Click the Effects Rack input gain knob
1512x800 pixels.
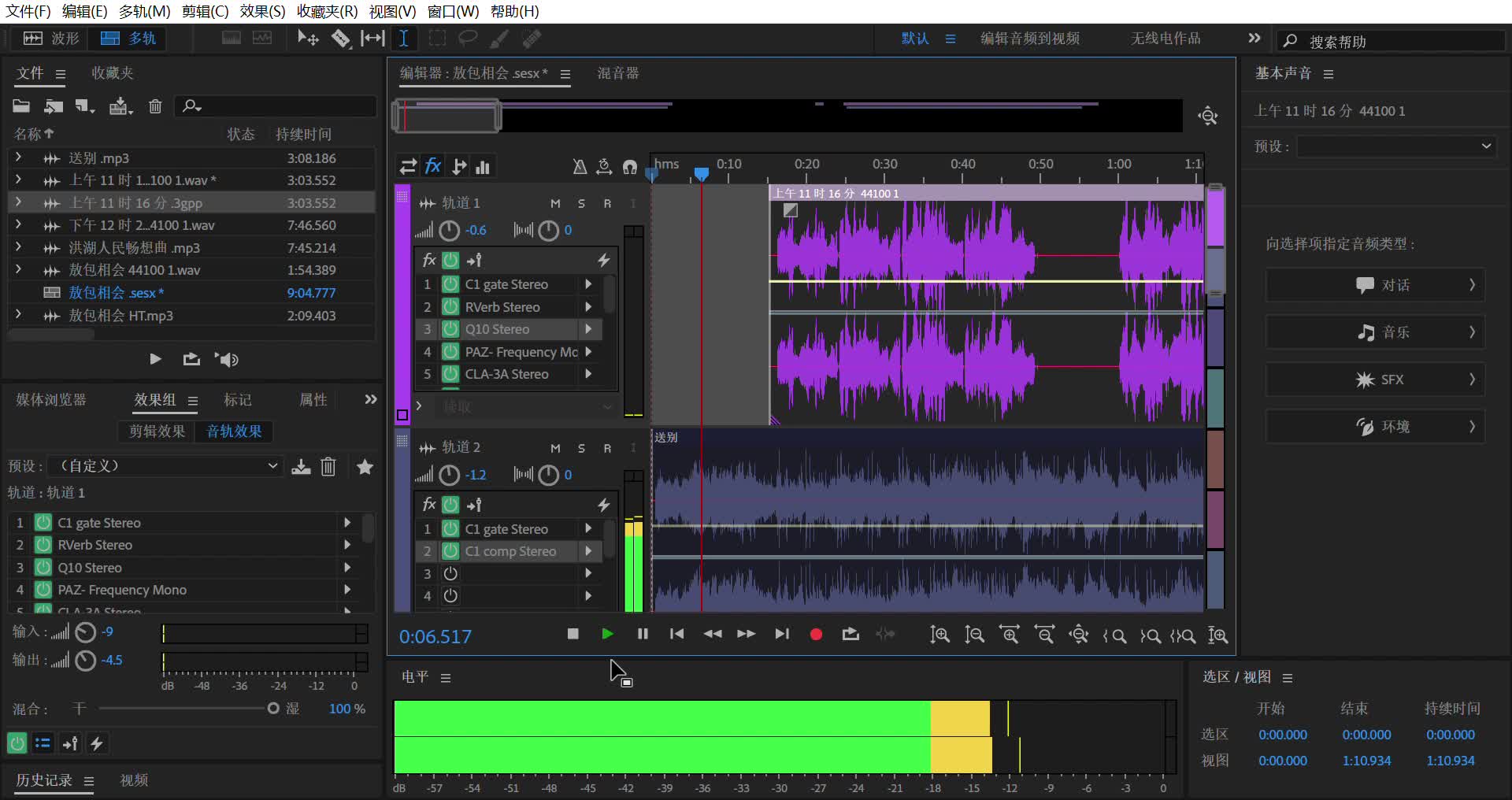85,632
